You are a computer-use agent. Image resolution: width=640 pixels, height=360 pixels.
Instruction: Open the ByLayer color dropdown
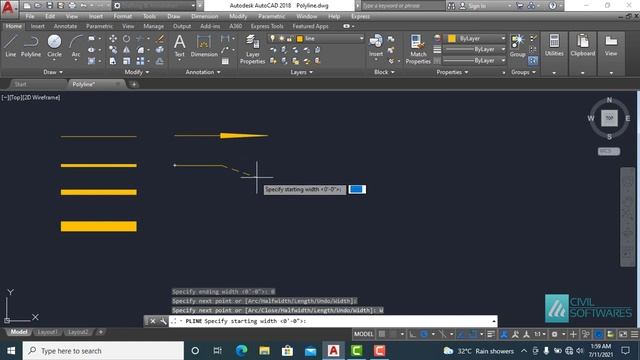tap(503, 38)
